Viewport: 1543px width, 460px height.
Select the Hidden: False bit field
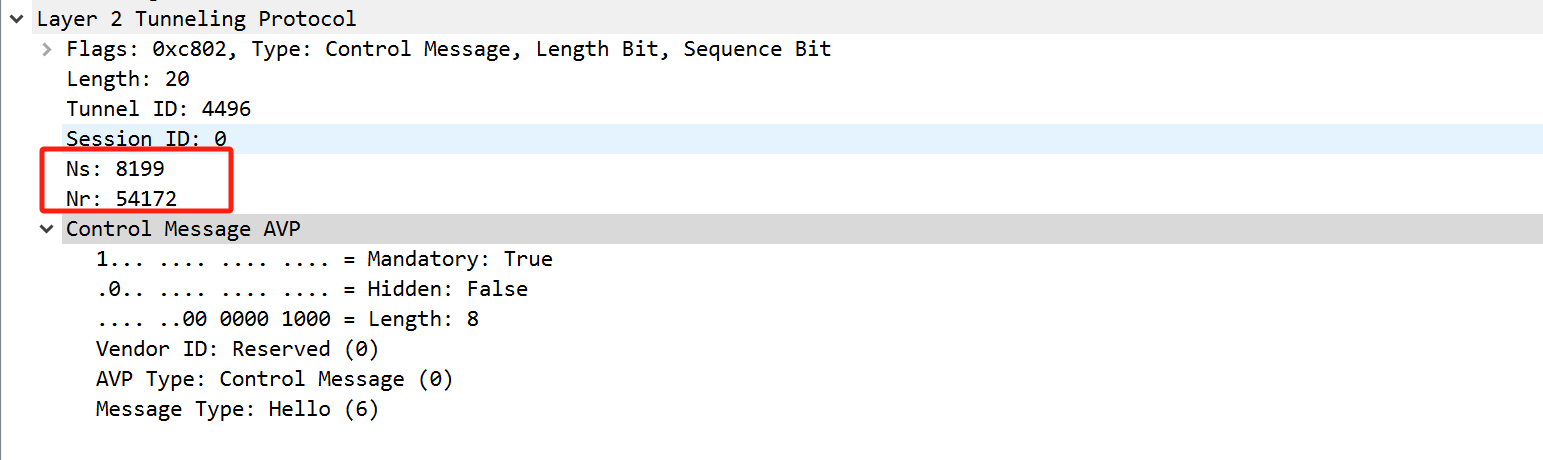[x=447, y=289]
